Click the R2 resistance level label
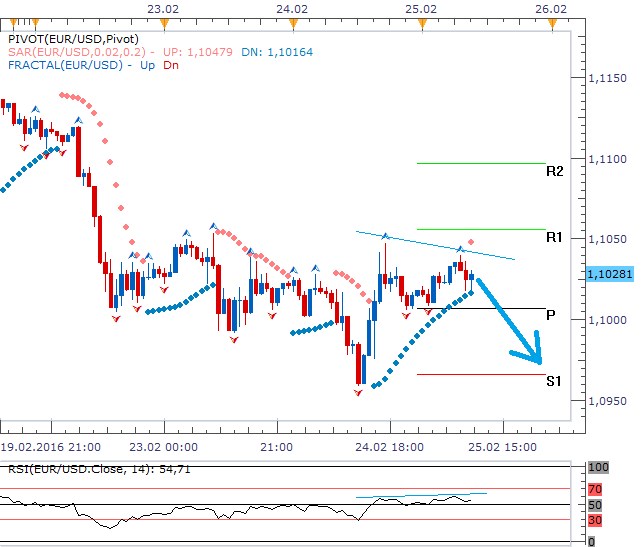 point(555,172)
